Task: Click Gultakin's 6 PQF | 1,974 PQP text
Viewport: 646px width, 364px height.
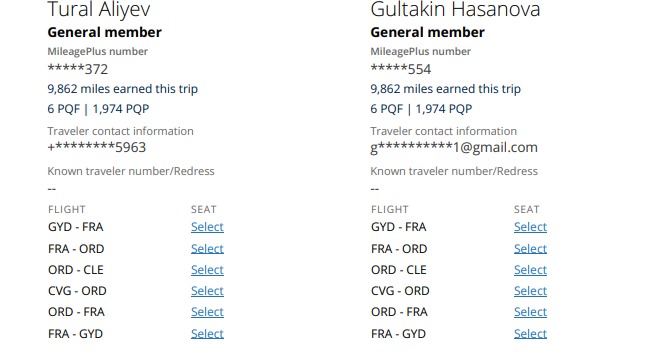Action: [x=421, y=109]
